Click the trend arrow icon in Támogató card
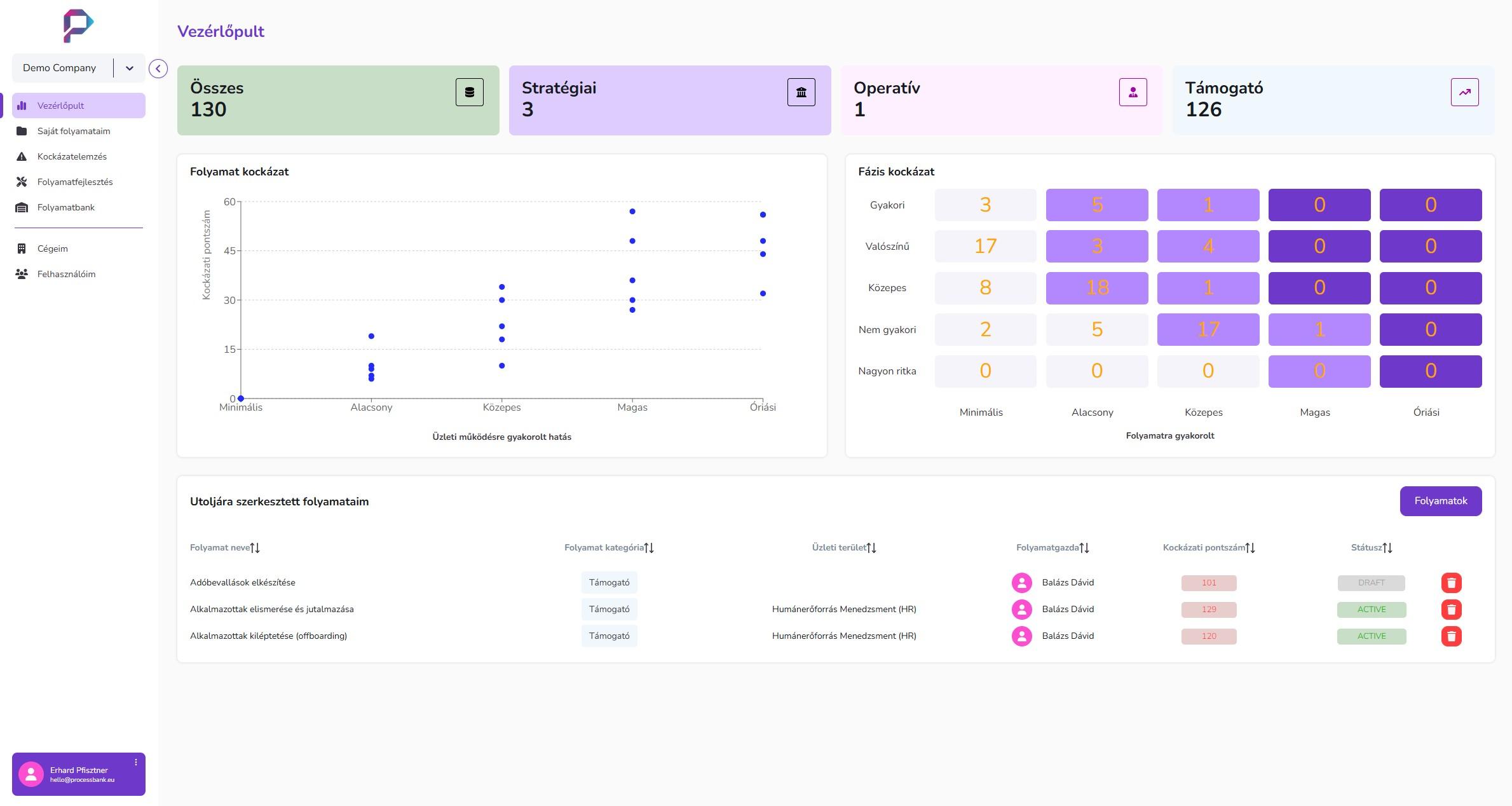This screenshot has width=1512, height=806. (x=1464, y=92)
